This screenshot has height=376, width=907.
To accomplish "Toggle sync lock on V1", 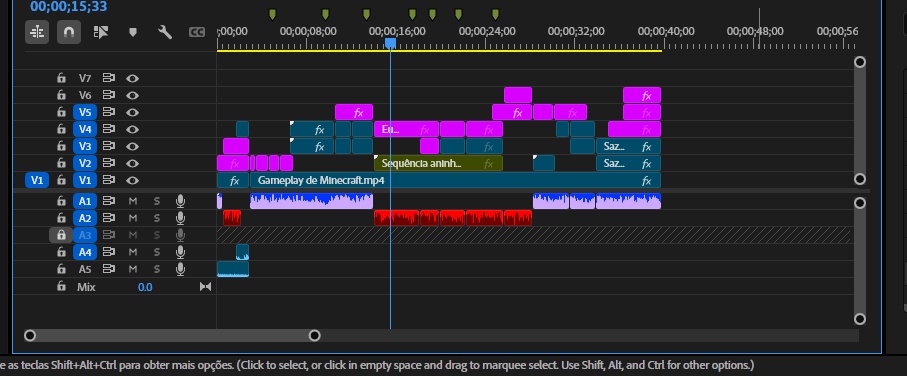I will point(109,180).
